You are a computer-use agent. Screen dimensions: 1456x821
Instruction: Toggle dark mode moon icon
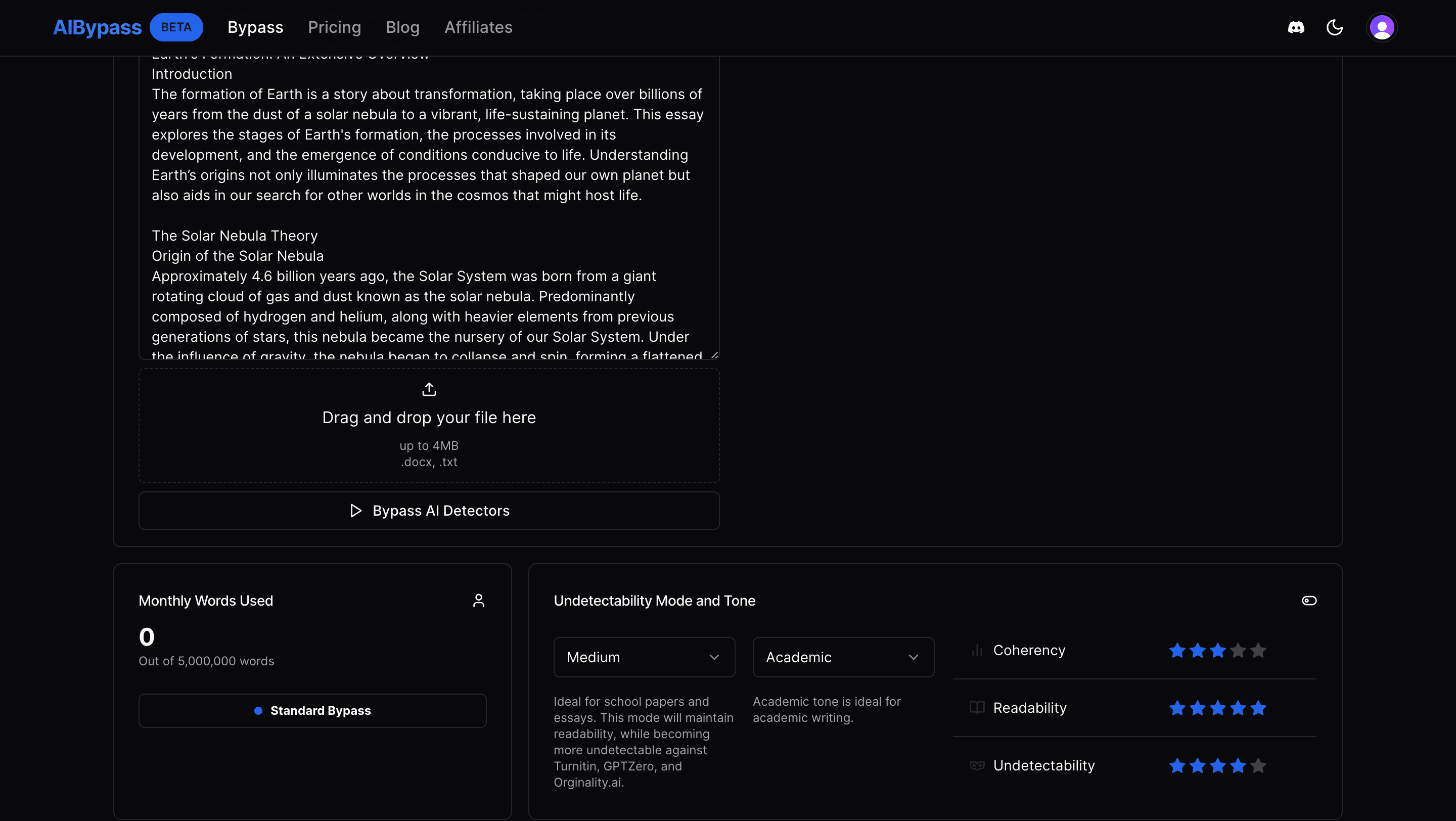pyautogui.click(x=1335, y=27)
